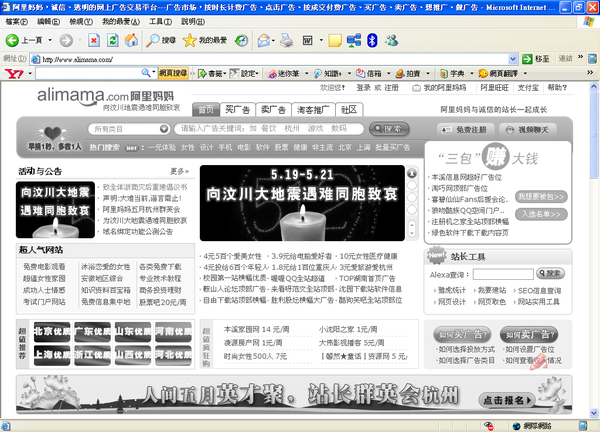Viewport: 600px width, 432px height.
Task: Click the scrollbar down arrow
Action: (593, 413)
